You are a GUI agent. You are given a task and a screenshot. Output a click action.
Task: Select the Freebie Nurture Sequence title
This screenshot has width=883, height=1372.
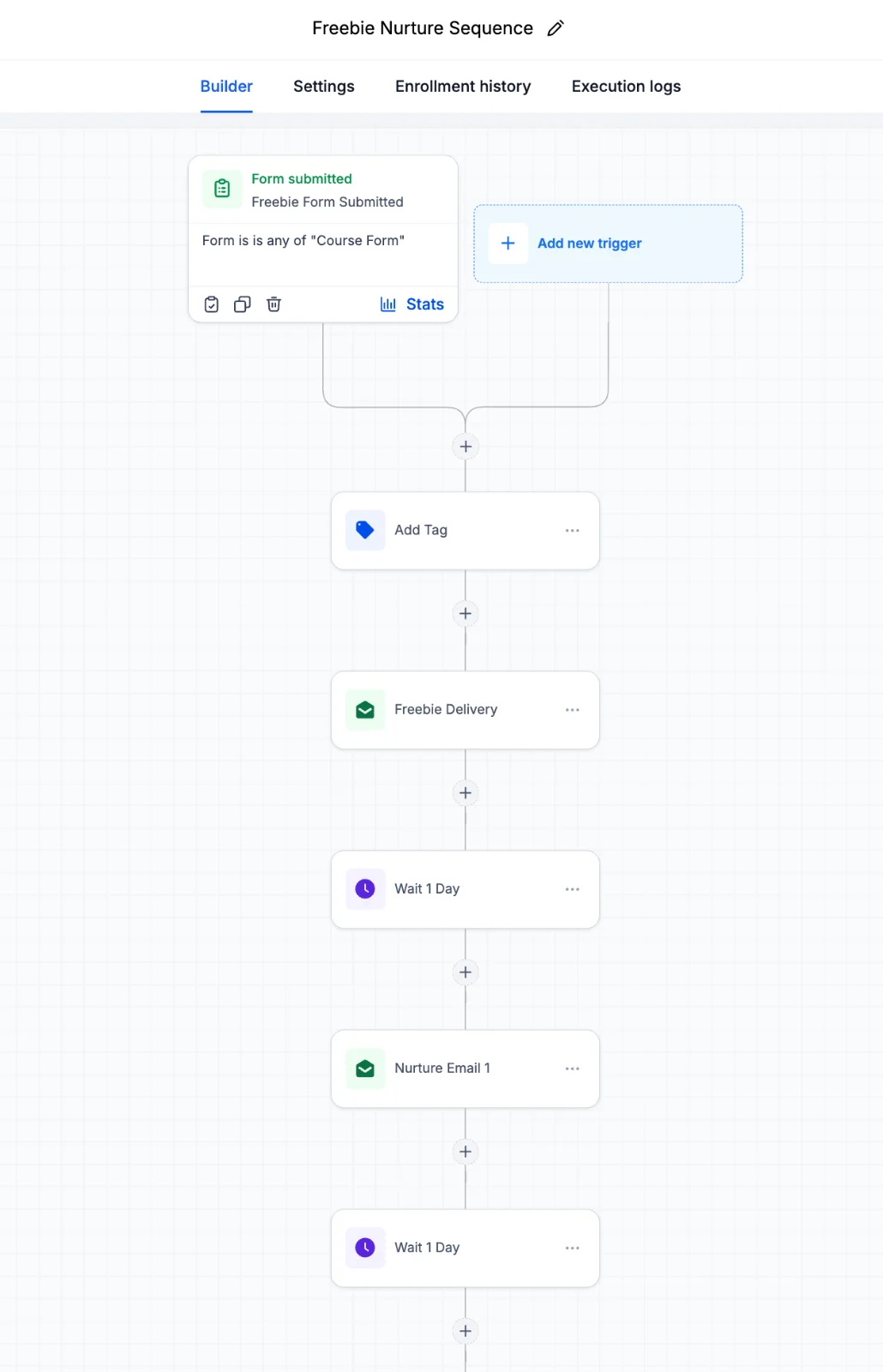(x=423, y=28)
